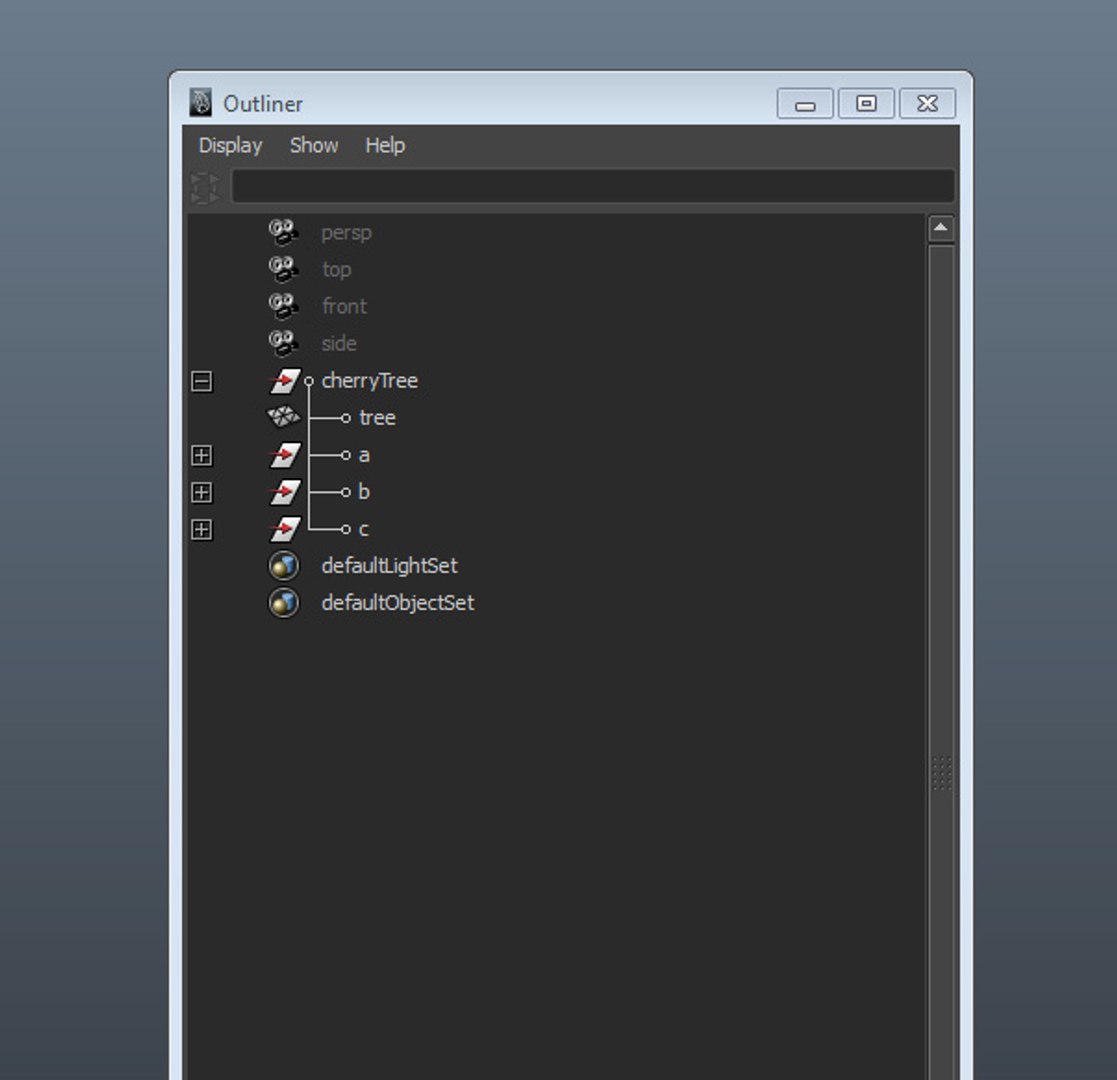Viewport: 1117px width, 1080px height.
Task: Click the Maya logo in Outliner title bar
Action: tap(201, 103)
